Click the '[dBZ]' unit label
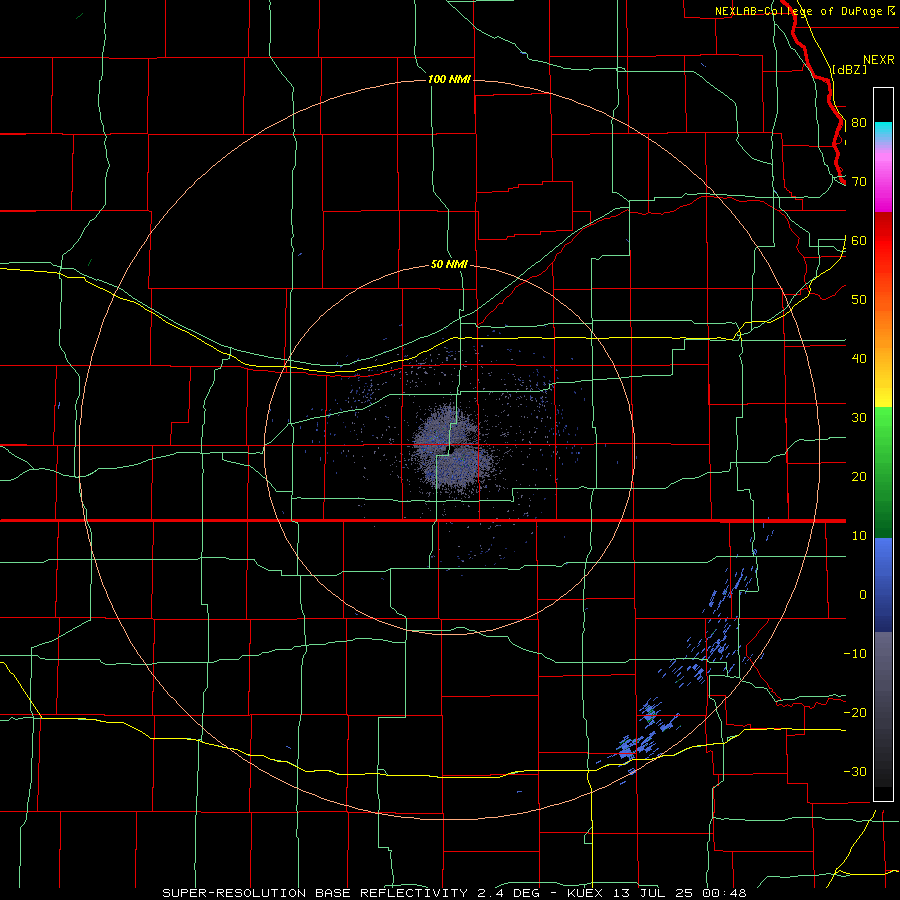900x900 pixels. [849, 69]
